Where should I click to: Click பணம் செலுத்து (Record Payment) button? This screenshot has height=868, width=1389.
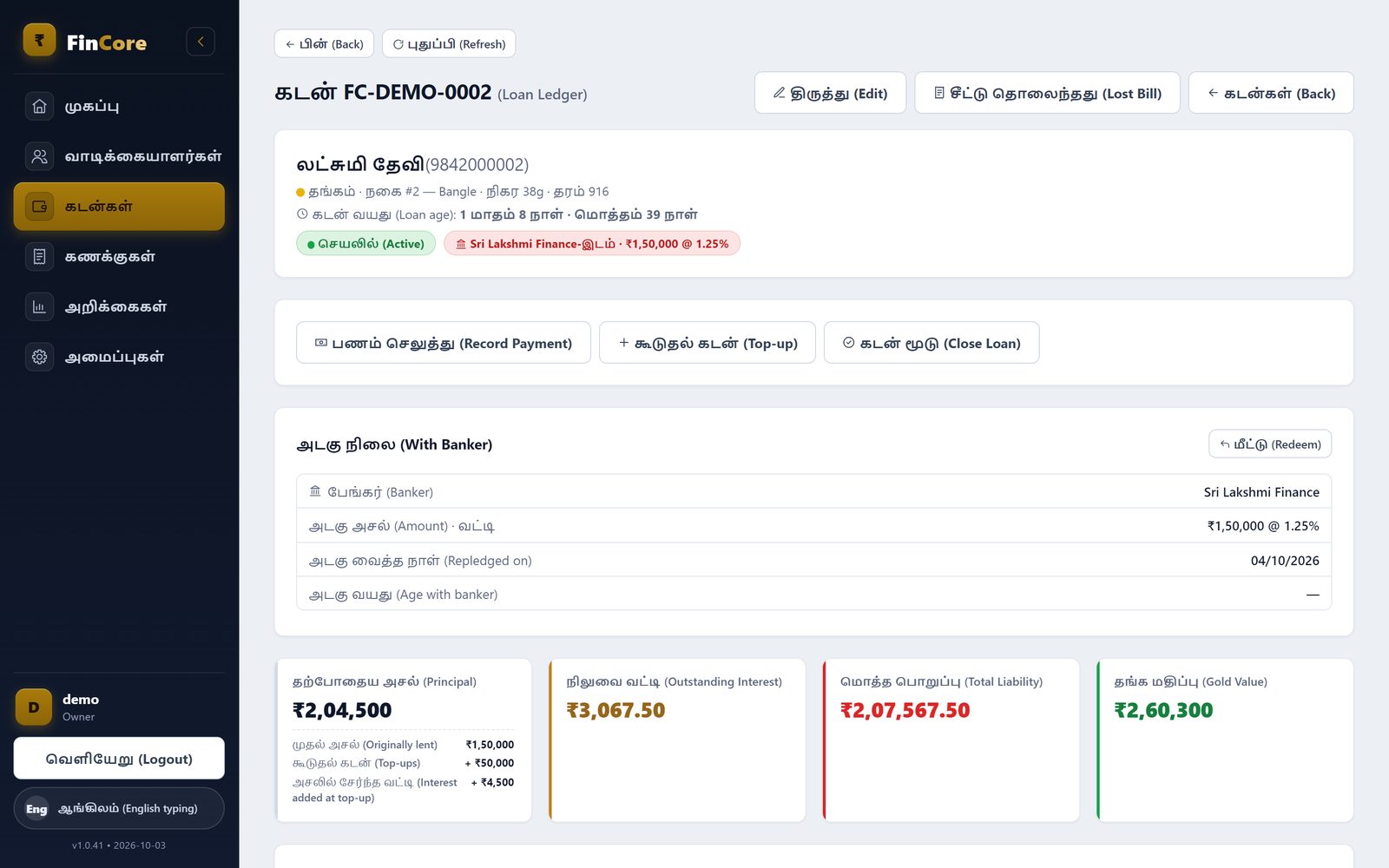point(444,343)
